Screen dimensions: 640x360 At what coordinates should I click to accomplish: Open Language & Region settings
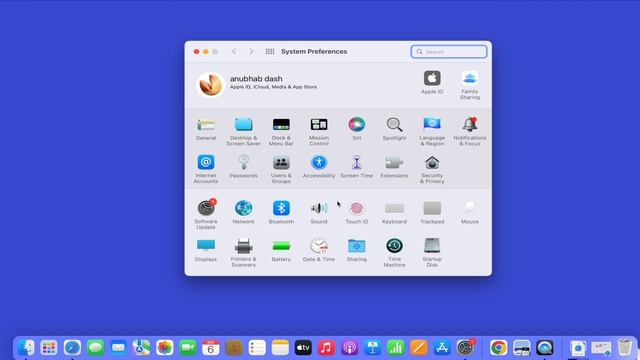click(x=432, y=131)
